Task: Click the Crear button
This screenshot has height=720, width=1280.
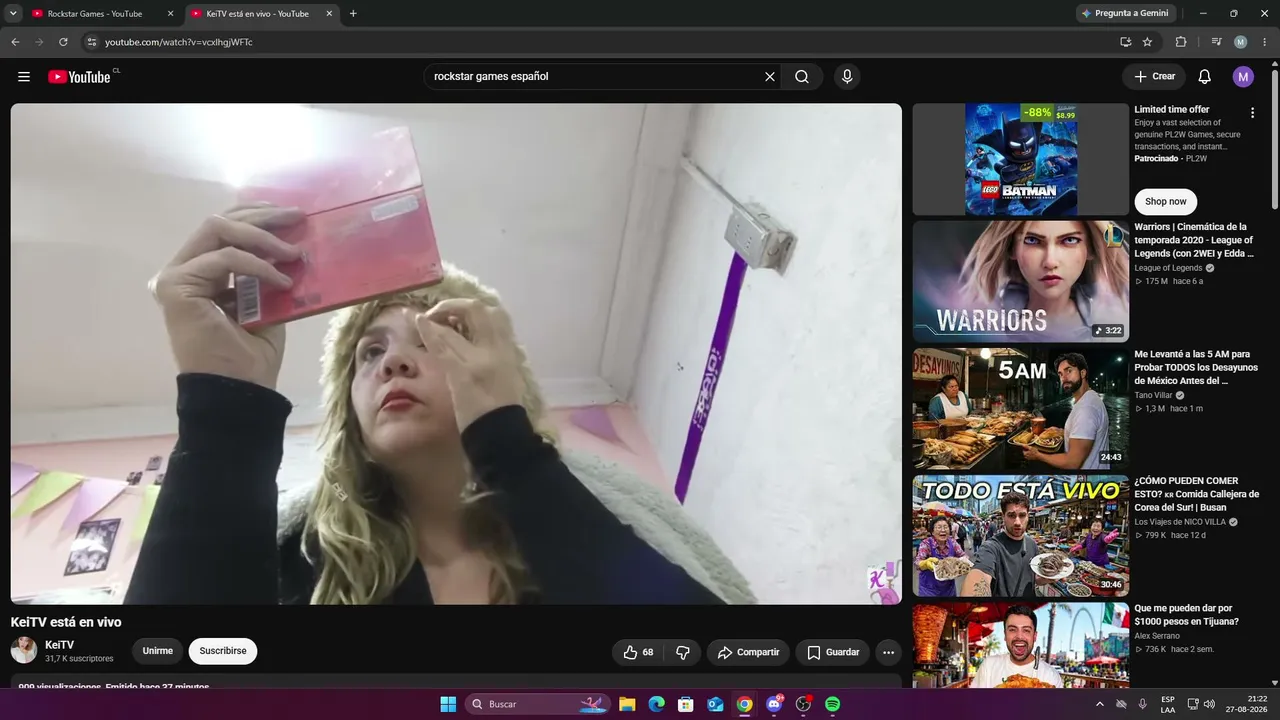Action: (x=1154, y=77)
